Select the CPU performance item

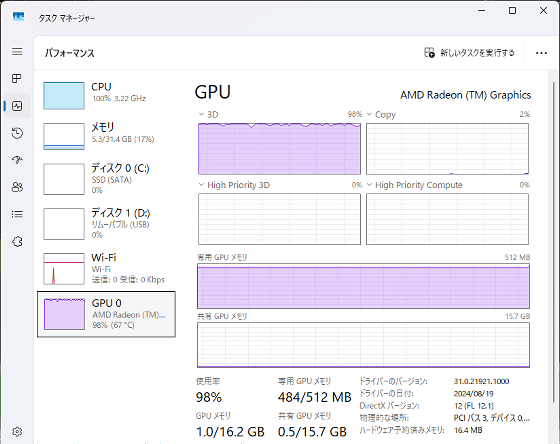(106, 95)
